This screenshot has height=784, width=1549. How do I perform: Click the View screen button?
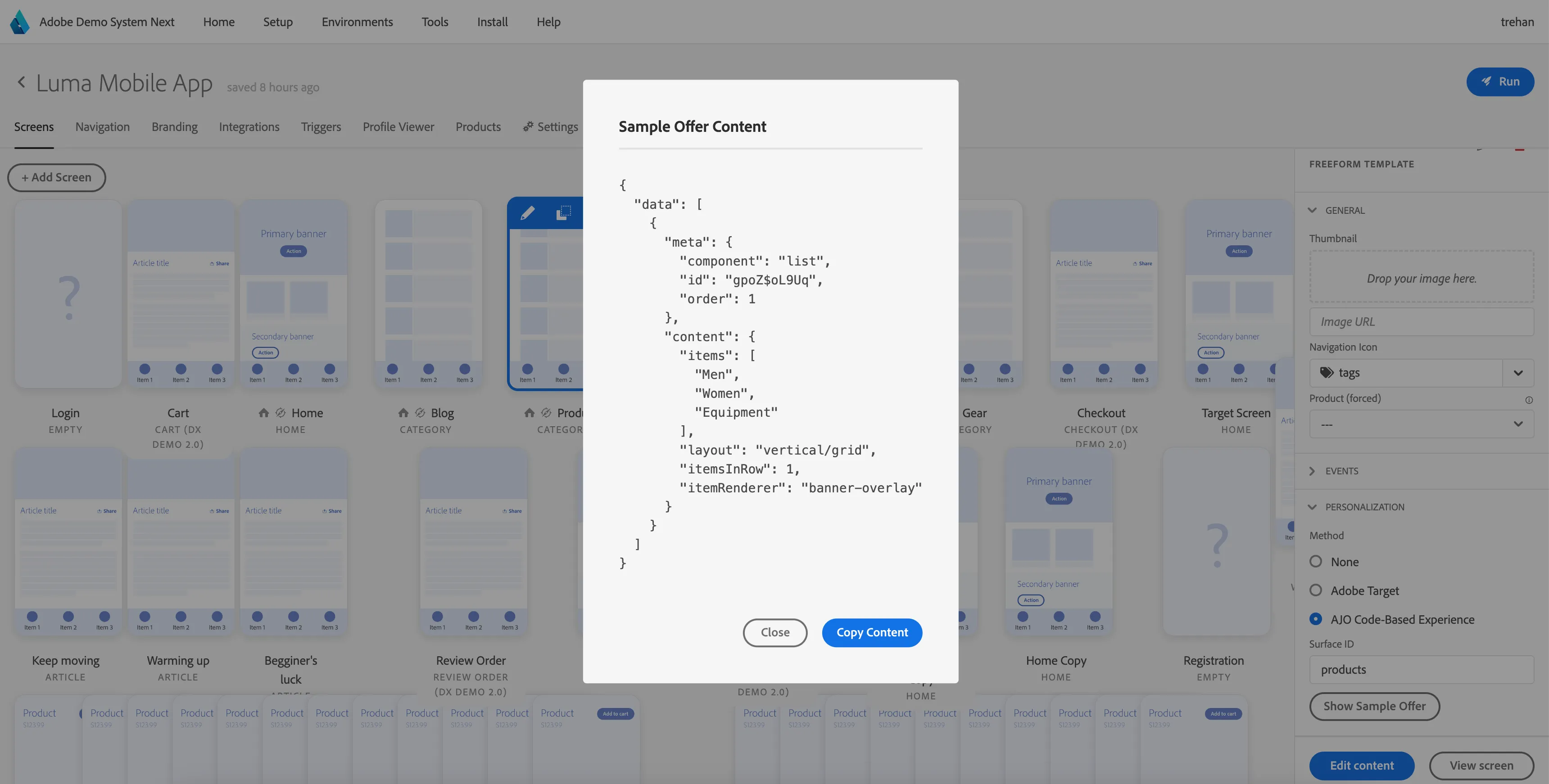coord(1481,766)
